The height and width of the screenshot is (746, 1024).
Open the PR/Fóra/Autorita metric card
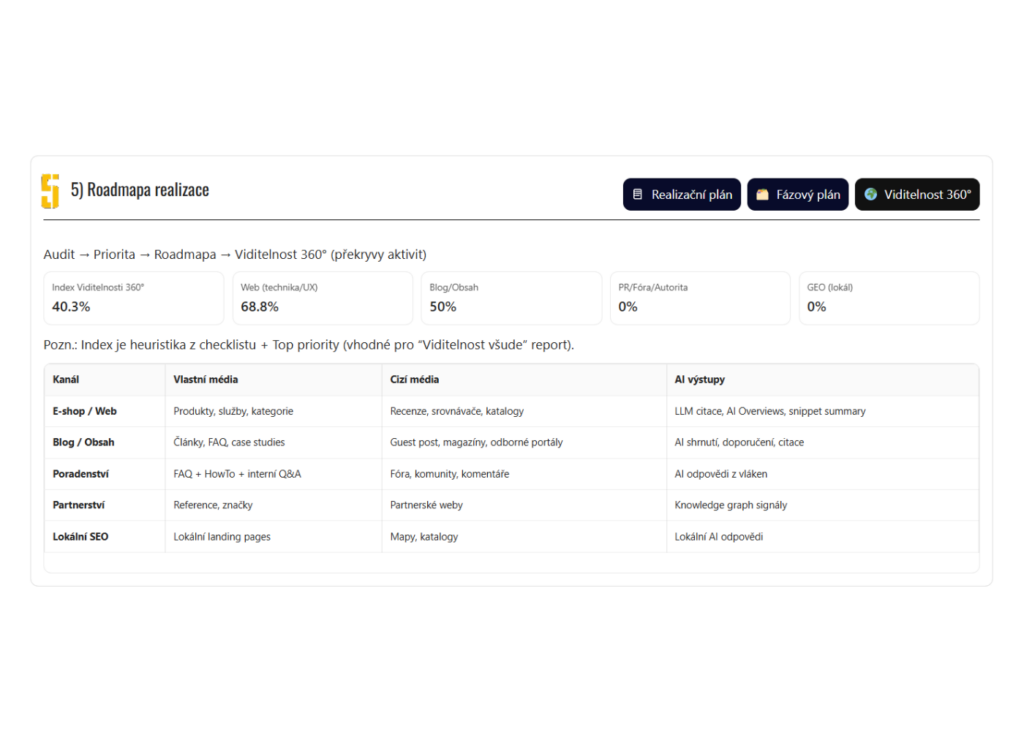[x=699, y=298]
